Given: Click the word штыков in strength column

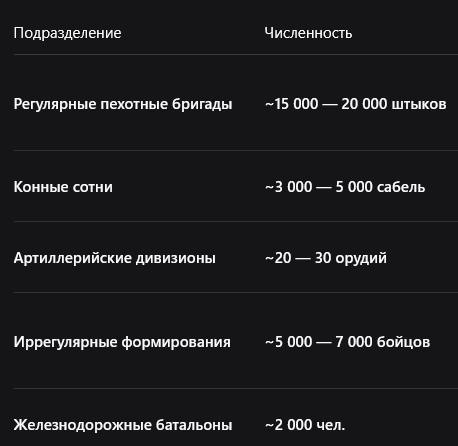Looking at the screenshot, I should (x=419, y=104).
